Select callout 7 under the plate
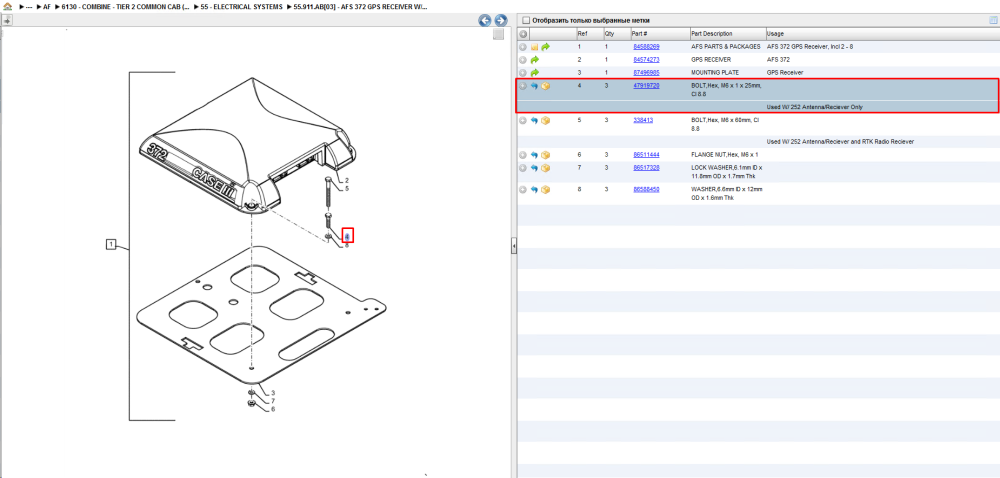Image resolution: width=1000 pixels, height=478 pixels. [273, 401]
